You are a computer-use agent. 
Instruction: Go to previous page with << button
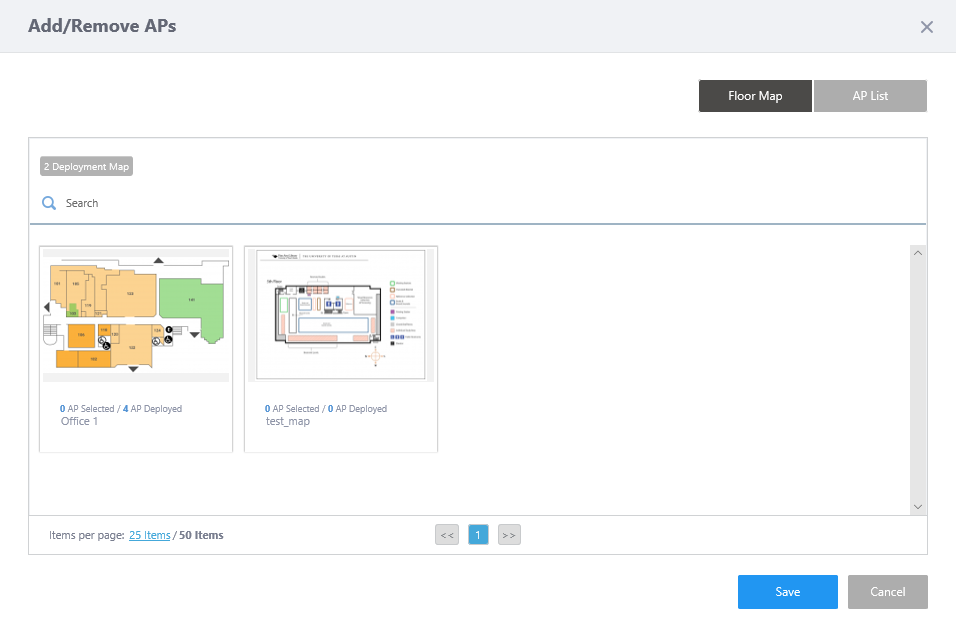(x=447, y=535)
